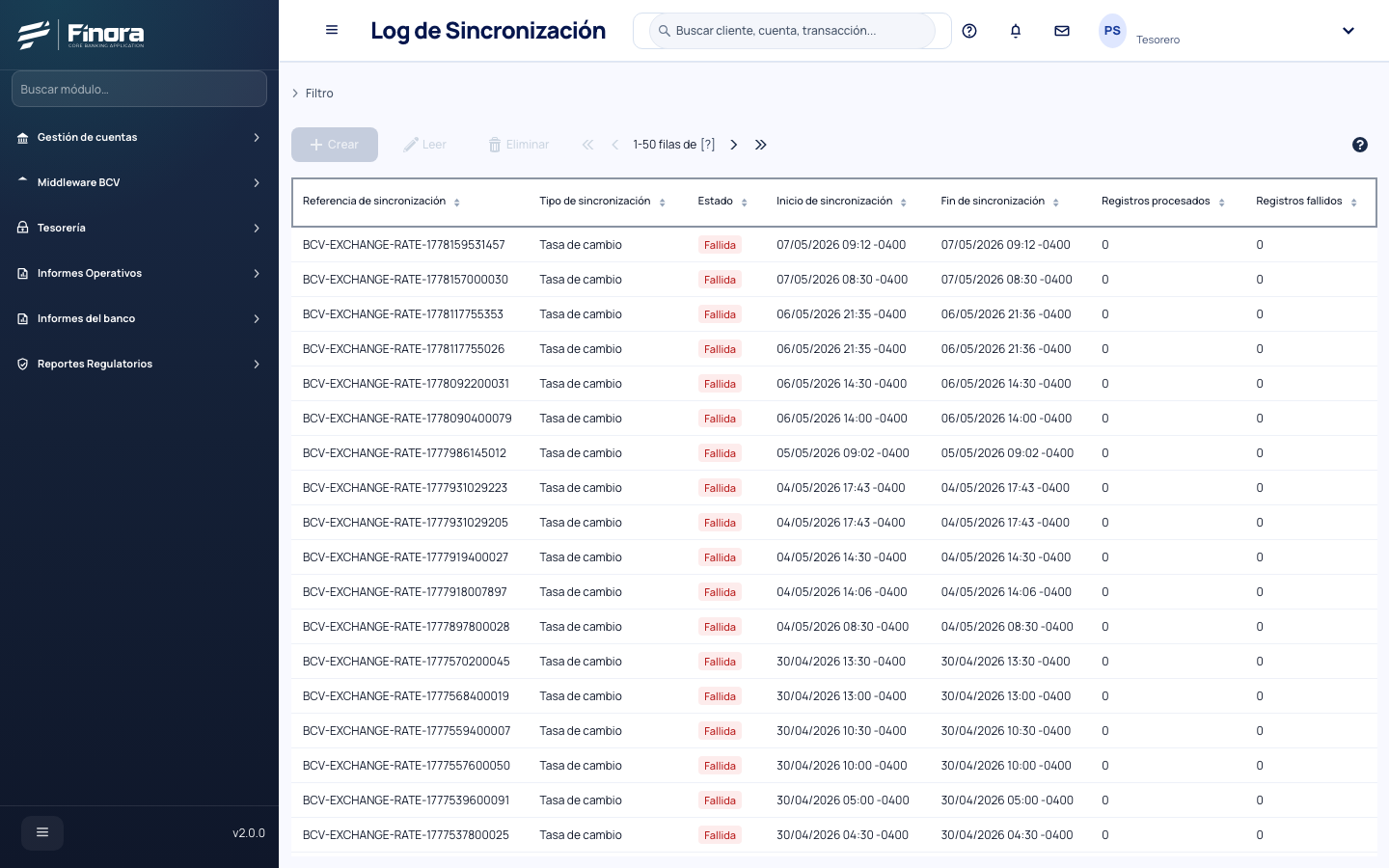This screenshot has height=868, width=1389.
Task: Select row BCV-EXCHANGE-RATE-1778159531457
Action: coord(833,245)
